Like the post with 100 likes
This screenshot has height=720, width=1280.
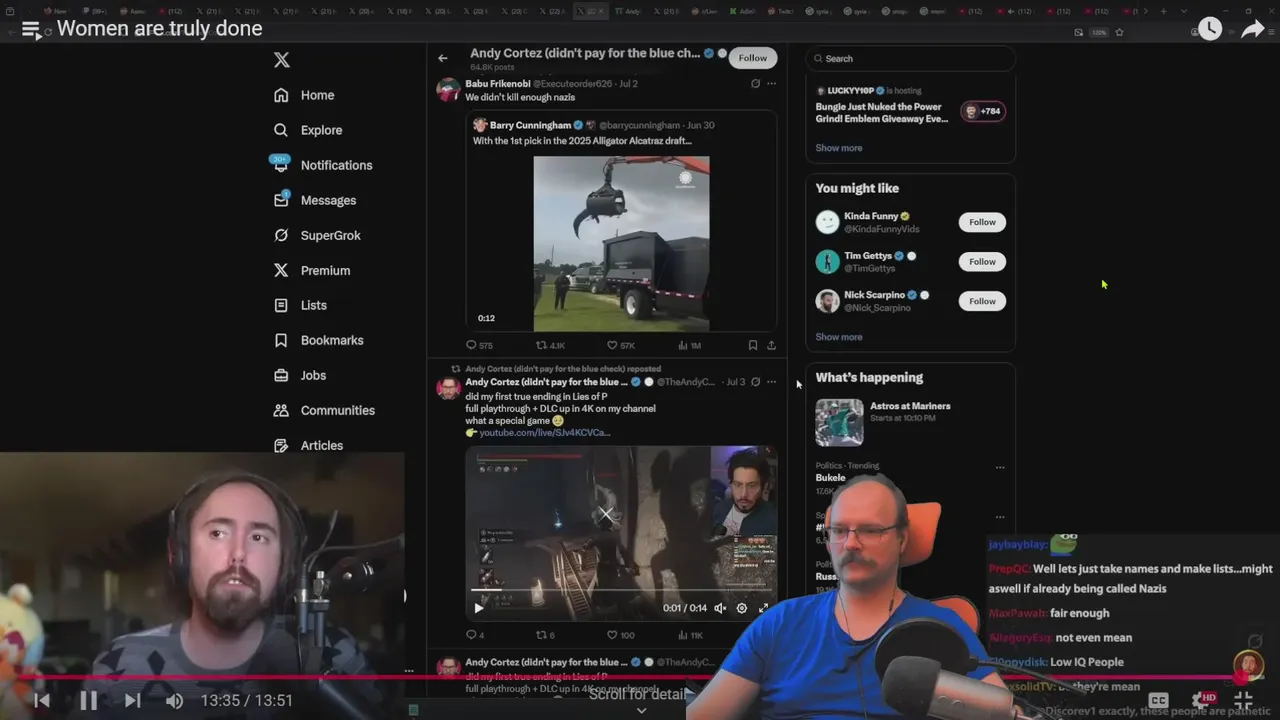click(x=613, y=635)
